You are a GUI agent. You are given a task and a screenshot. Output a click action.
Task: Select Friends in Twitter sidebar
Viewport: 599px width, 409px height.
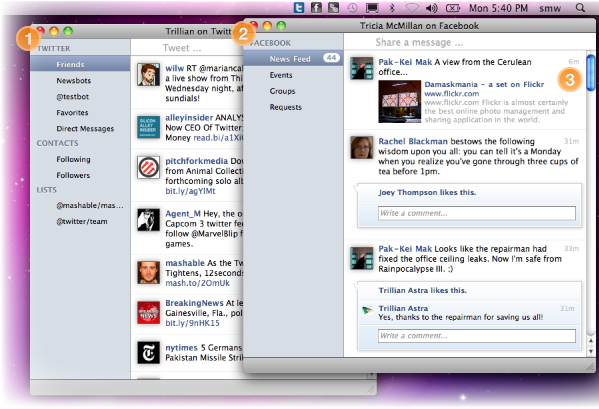tap(80, 64)
